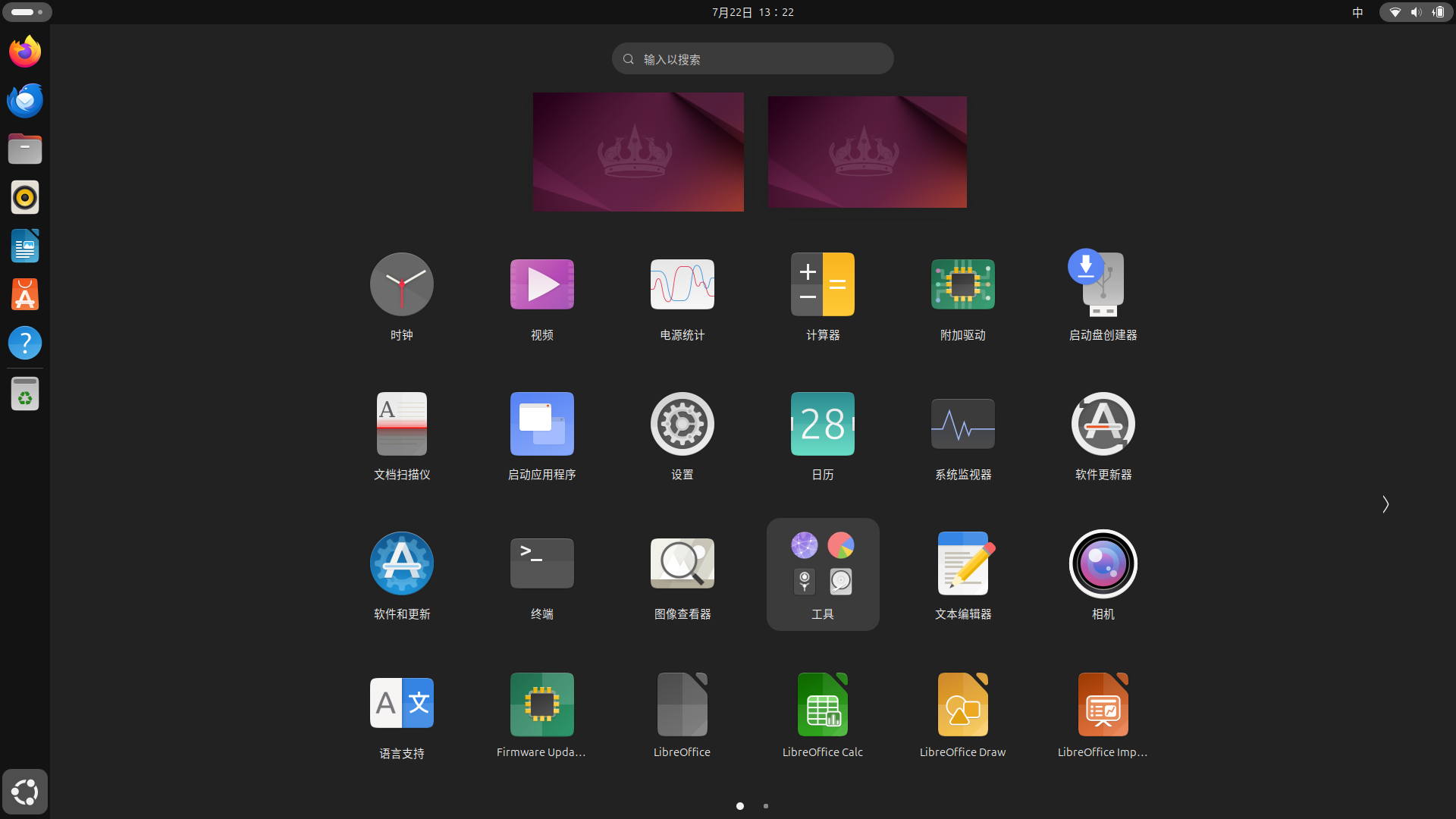
Task: Switch input method via 中 indicator
Action: pos(1357,12)
